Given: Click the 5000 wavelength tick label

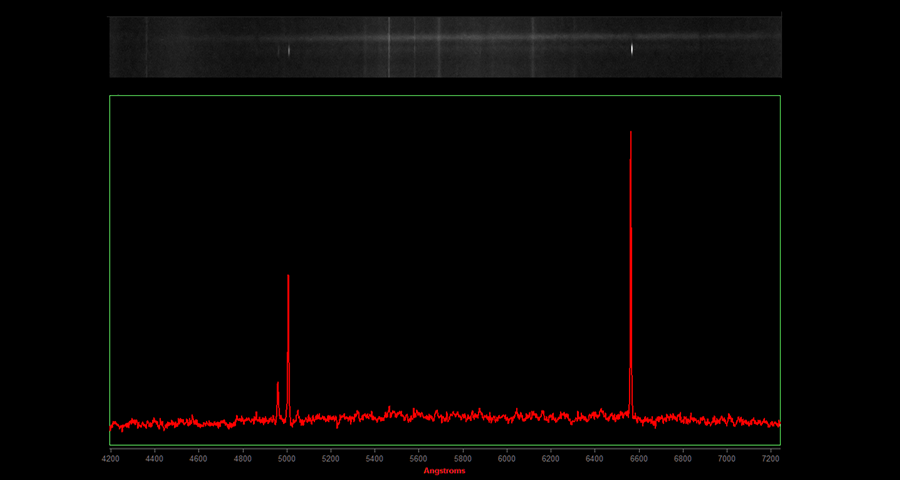Looking at the screenshot, I should point(287,458).
